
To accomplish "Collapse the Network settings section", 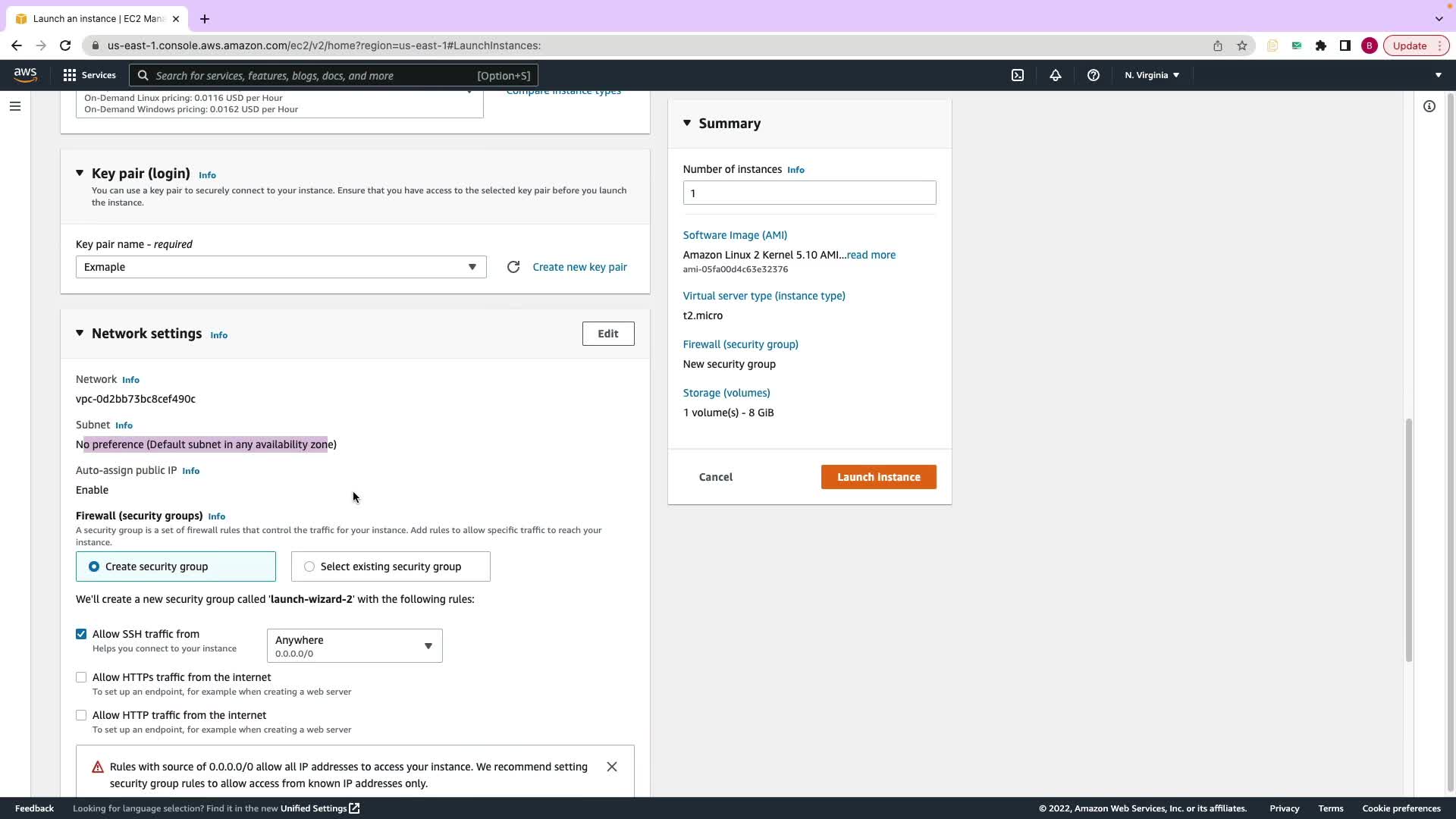I will point(80,334).
